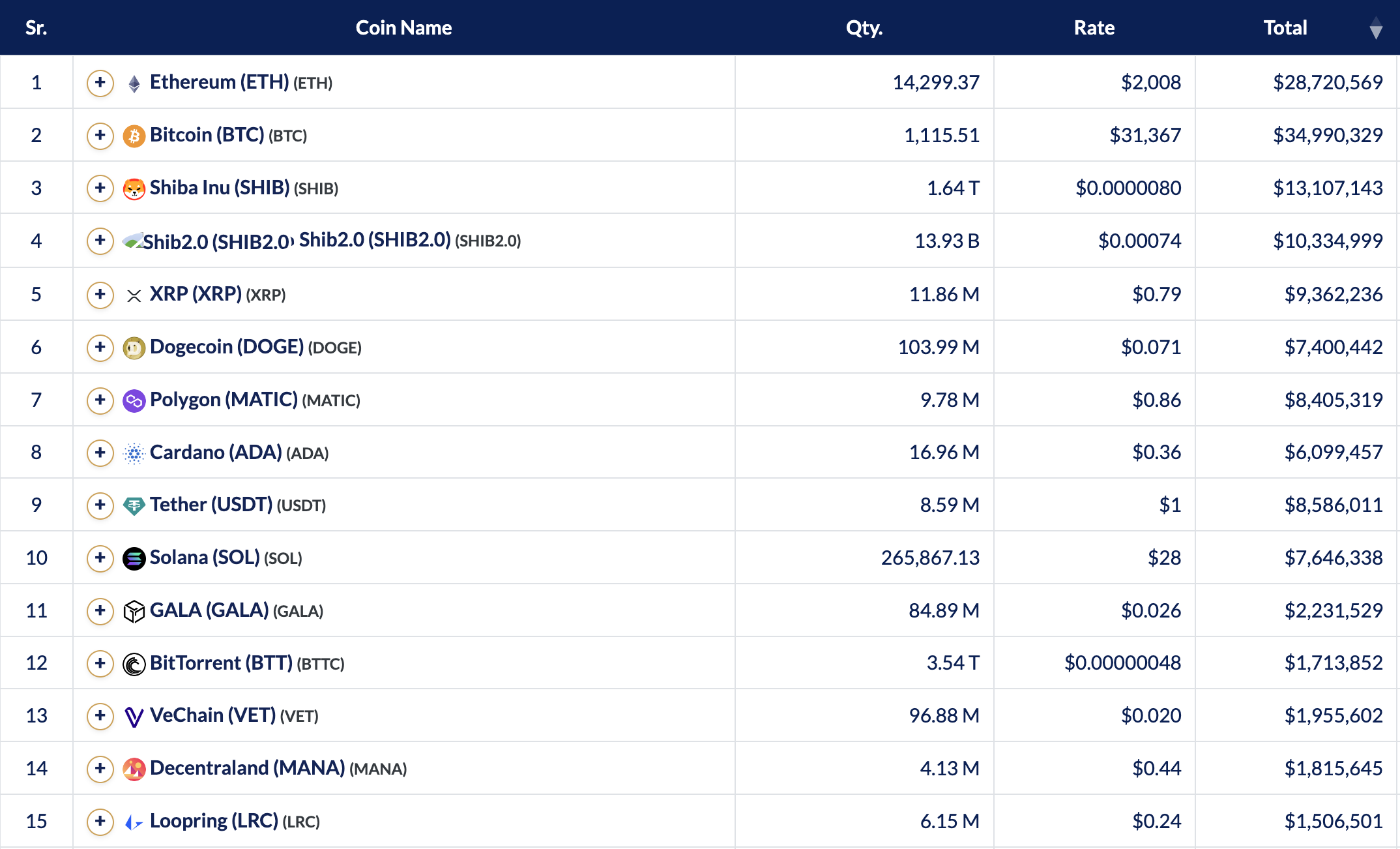Click the GALA cube logo icon

(x=134, y=612)
